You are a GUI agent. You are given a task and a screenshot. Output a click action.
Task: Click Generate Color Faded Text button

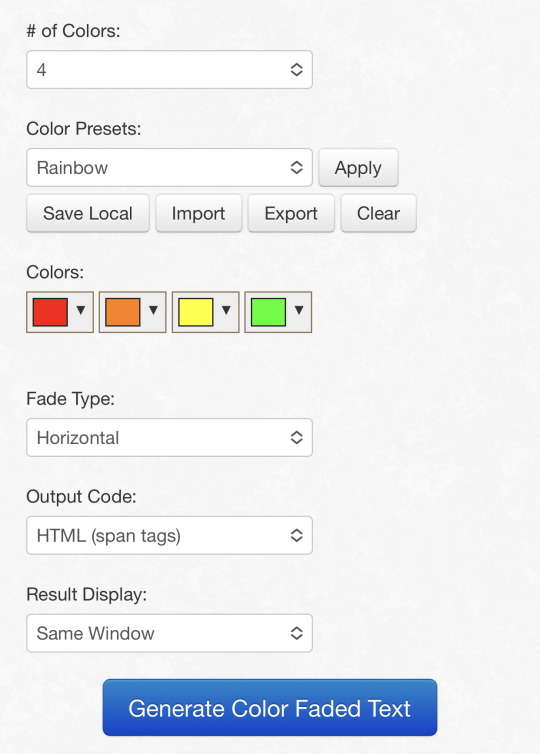click(270, 707)
